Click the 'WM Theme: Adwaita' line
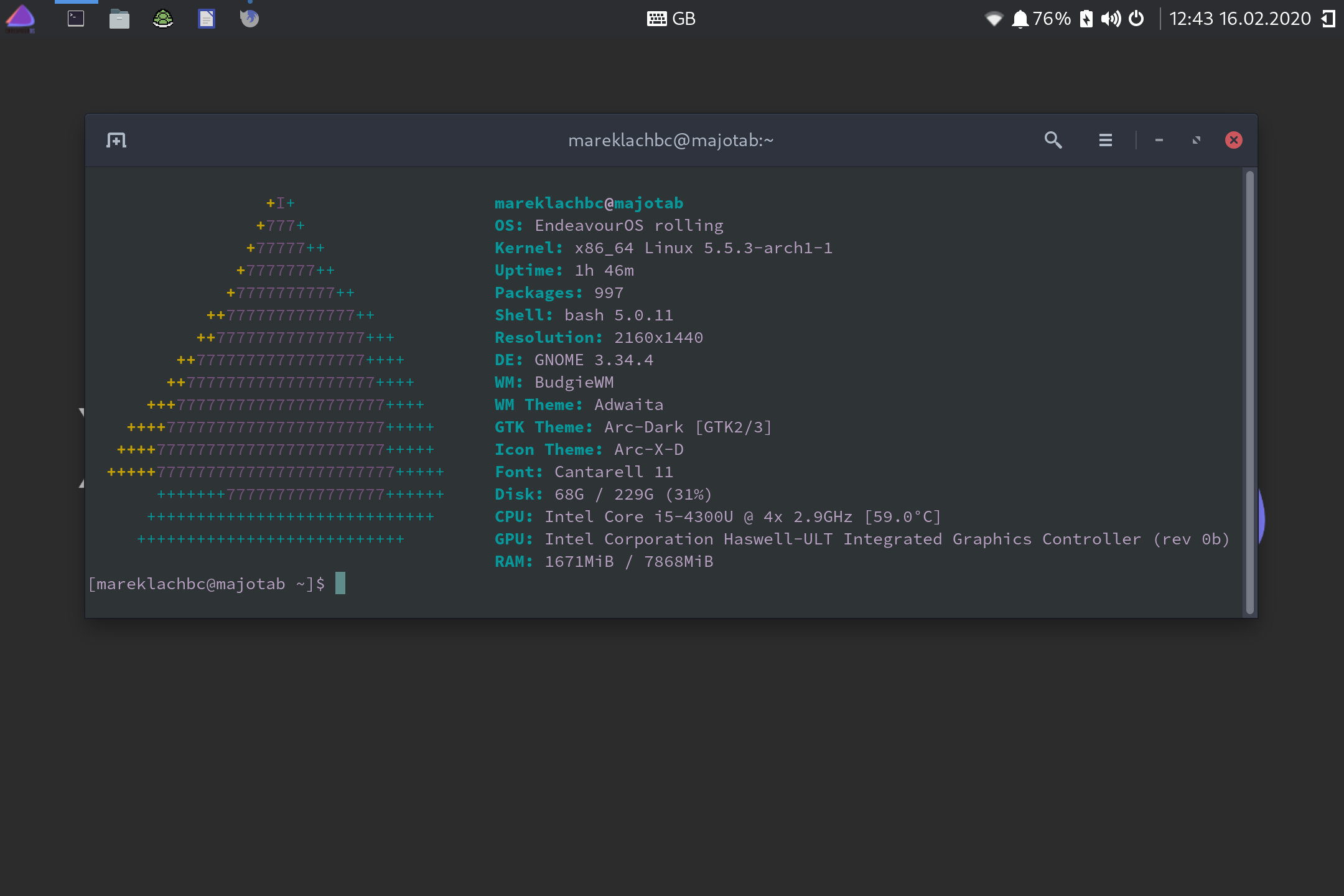Screen dimensions: 1344x896 (579, 404)
